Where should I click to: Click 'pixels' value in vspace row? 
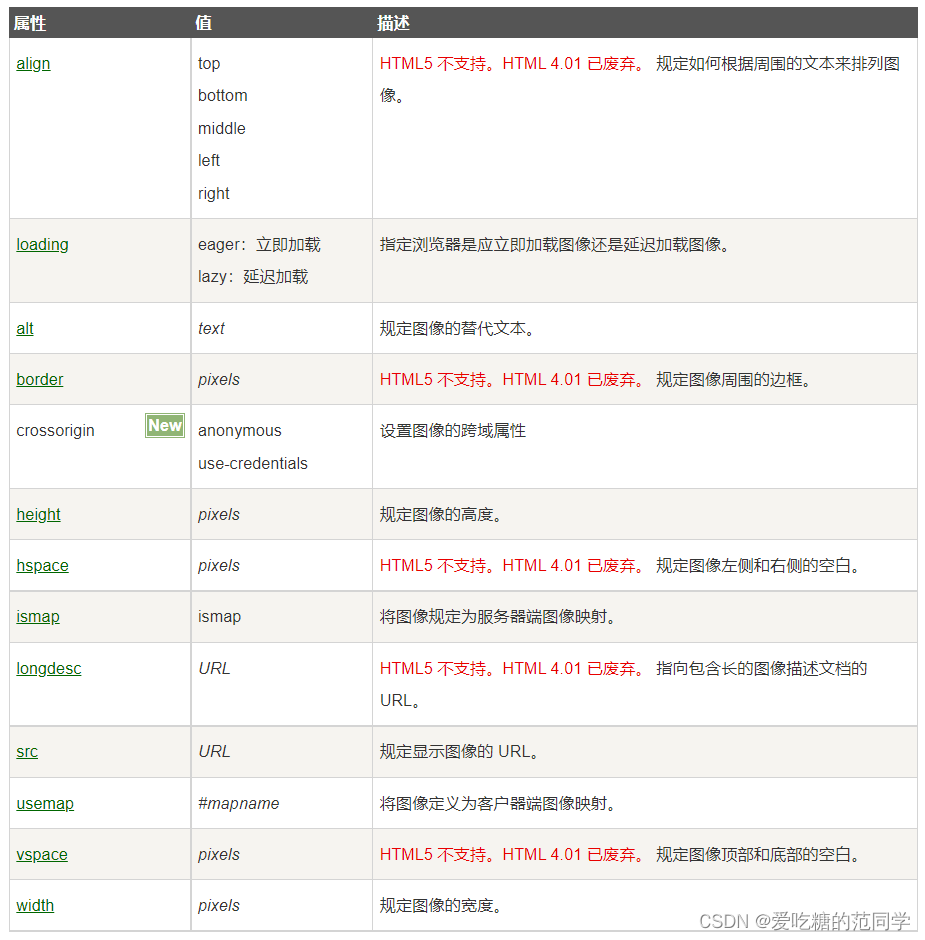coord(219,854)
